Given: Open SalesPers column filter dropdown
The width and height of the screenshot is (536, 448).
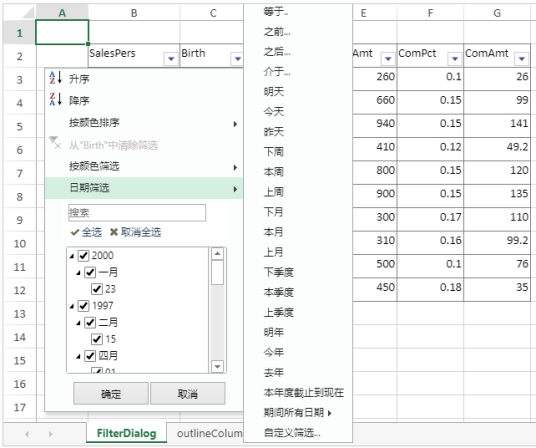Looking at the screenshot, I should pyautogui.click(x=171, y=59).
